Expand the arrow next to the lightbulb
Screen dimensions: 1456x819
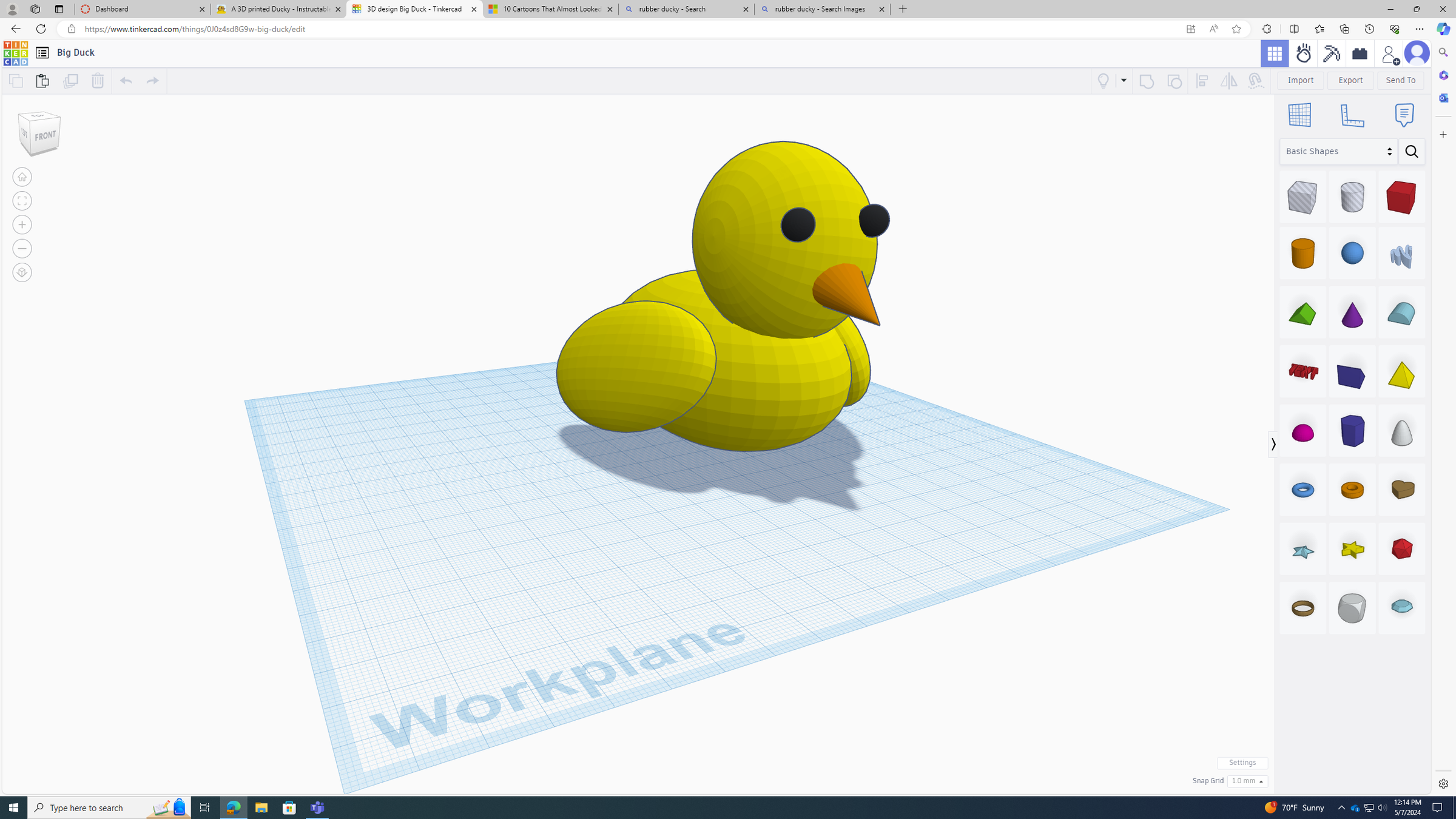tap(1124, 81)
